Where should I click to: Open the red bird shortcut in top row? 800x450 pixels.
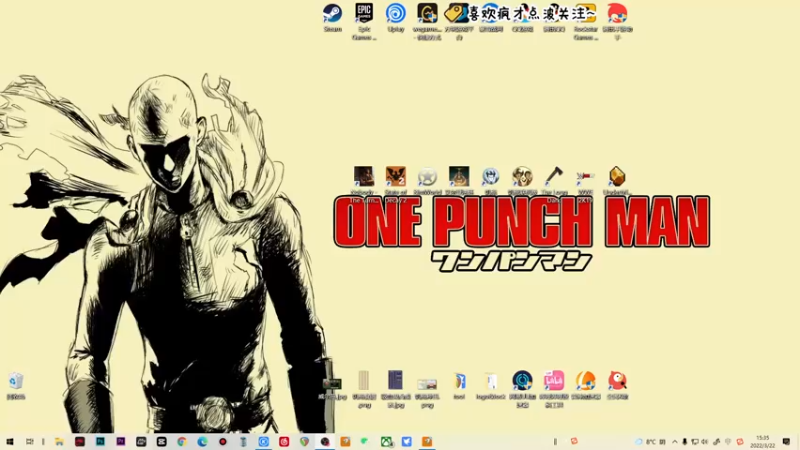[x=617, y=21]
